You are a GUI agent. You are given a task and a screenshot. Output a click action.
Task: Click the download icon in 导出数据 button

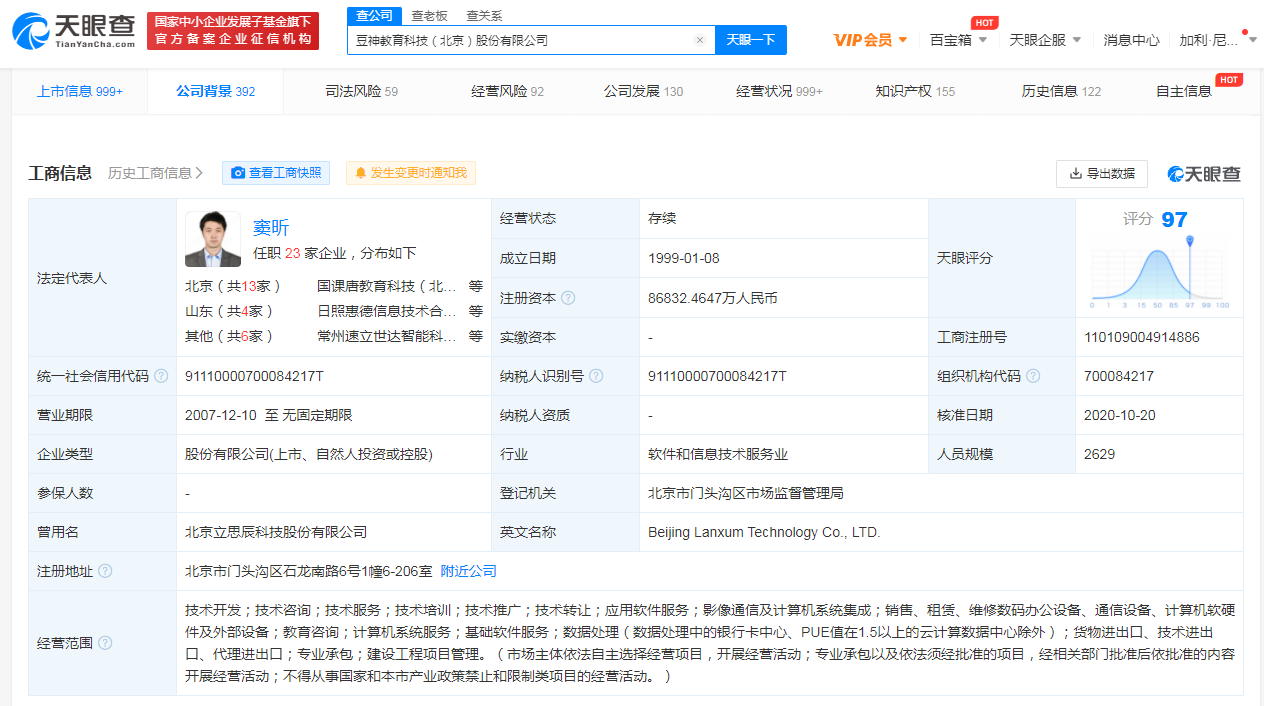click(x=1076, y=173)
